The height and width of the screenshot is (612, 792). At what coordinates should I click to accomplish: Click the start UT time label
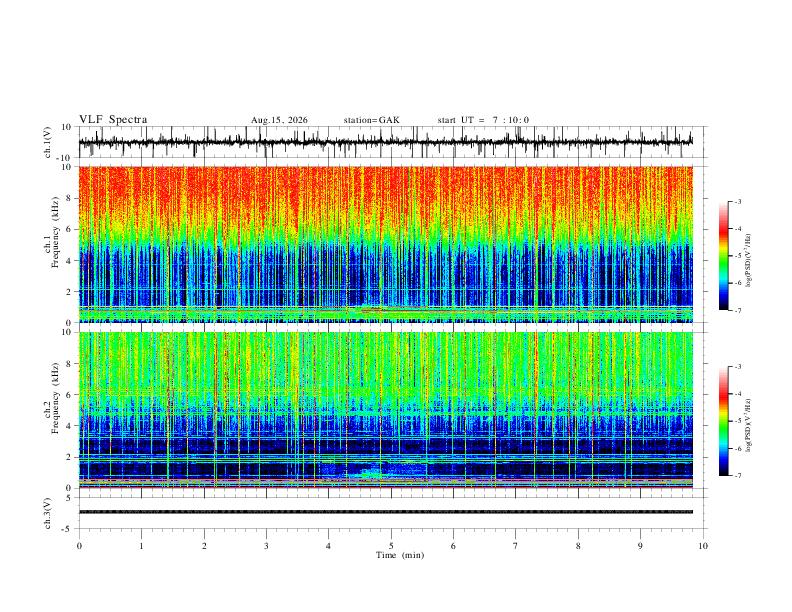click(483, 120)
